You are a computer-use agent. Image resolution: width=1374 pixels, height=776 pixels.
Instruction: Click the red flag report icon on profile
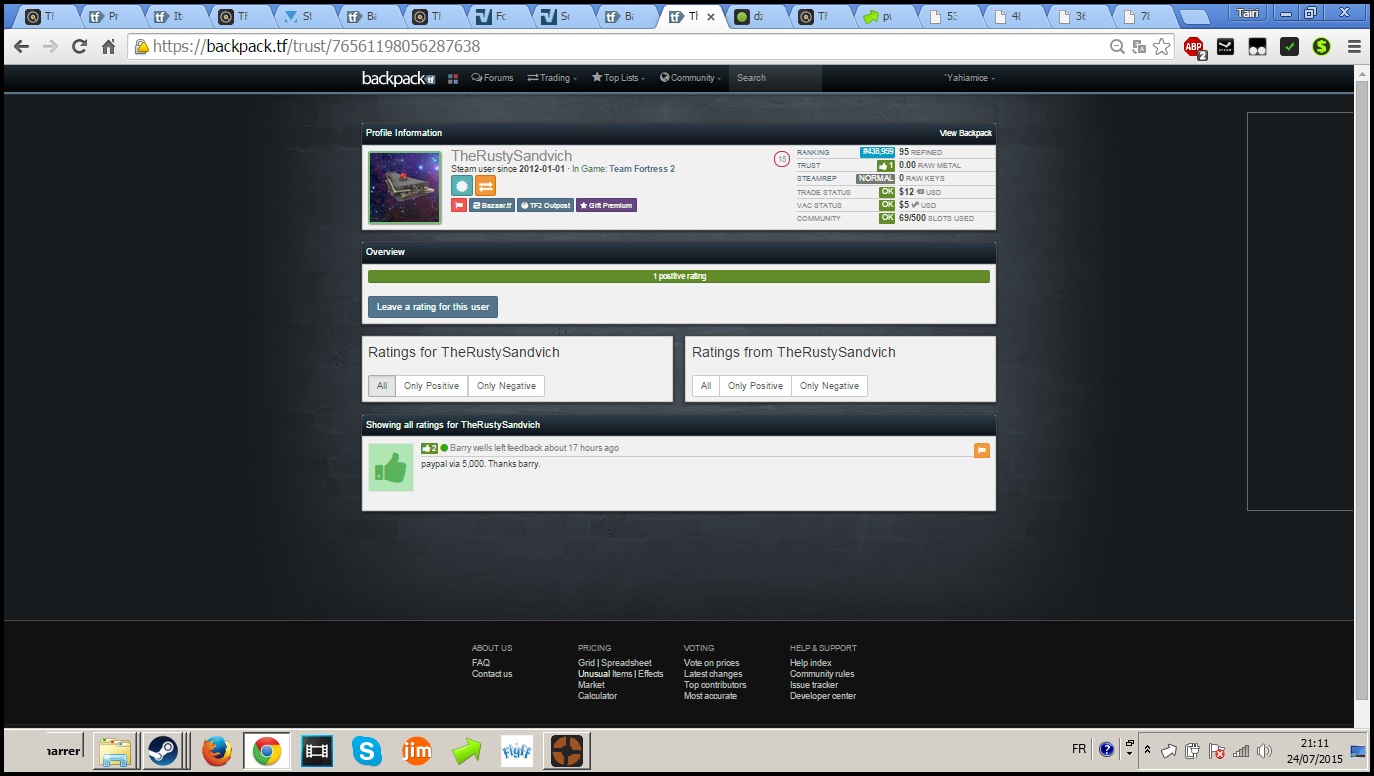(459, 205)
